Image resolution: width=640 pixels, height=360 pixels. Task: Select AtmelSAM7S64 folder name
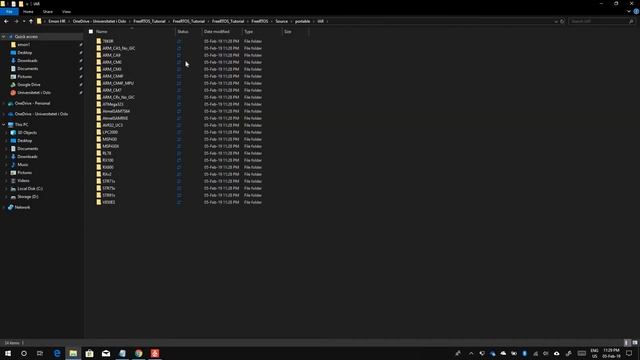point(116,111)
